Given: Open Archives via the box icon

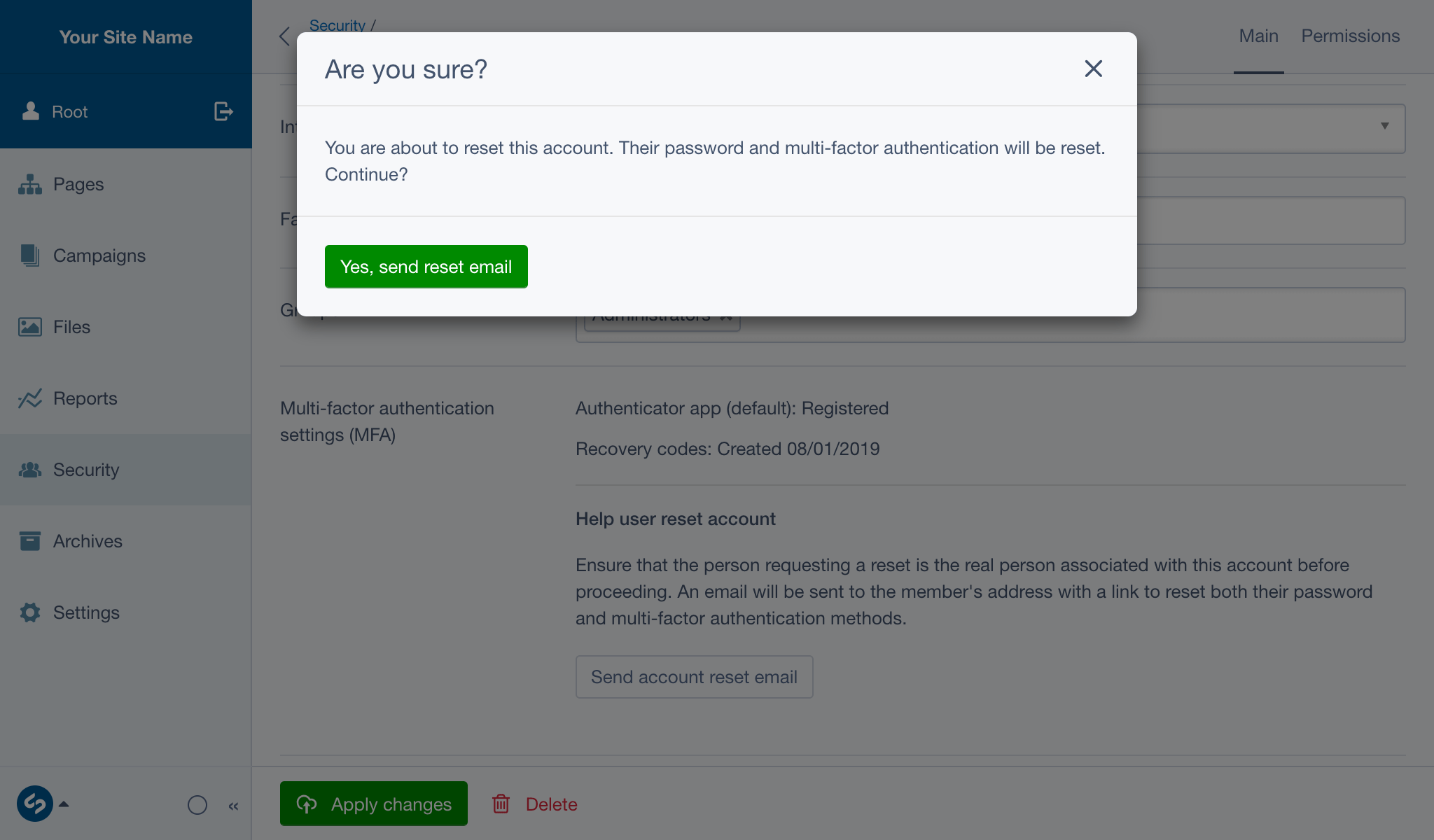Looking at the screenshot, I should click(29, 540).
